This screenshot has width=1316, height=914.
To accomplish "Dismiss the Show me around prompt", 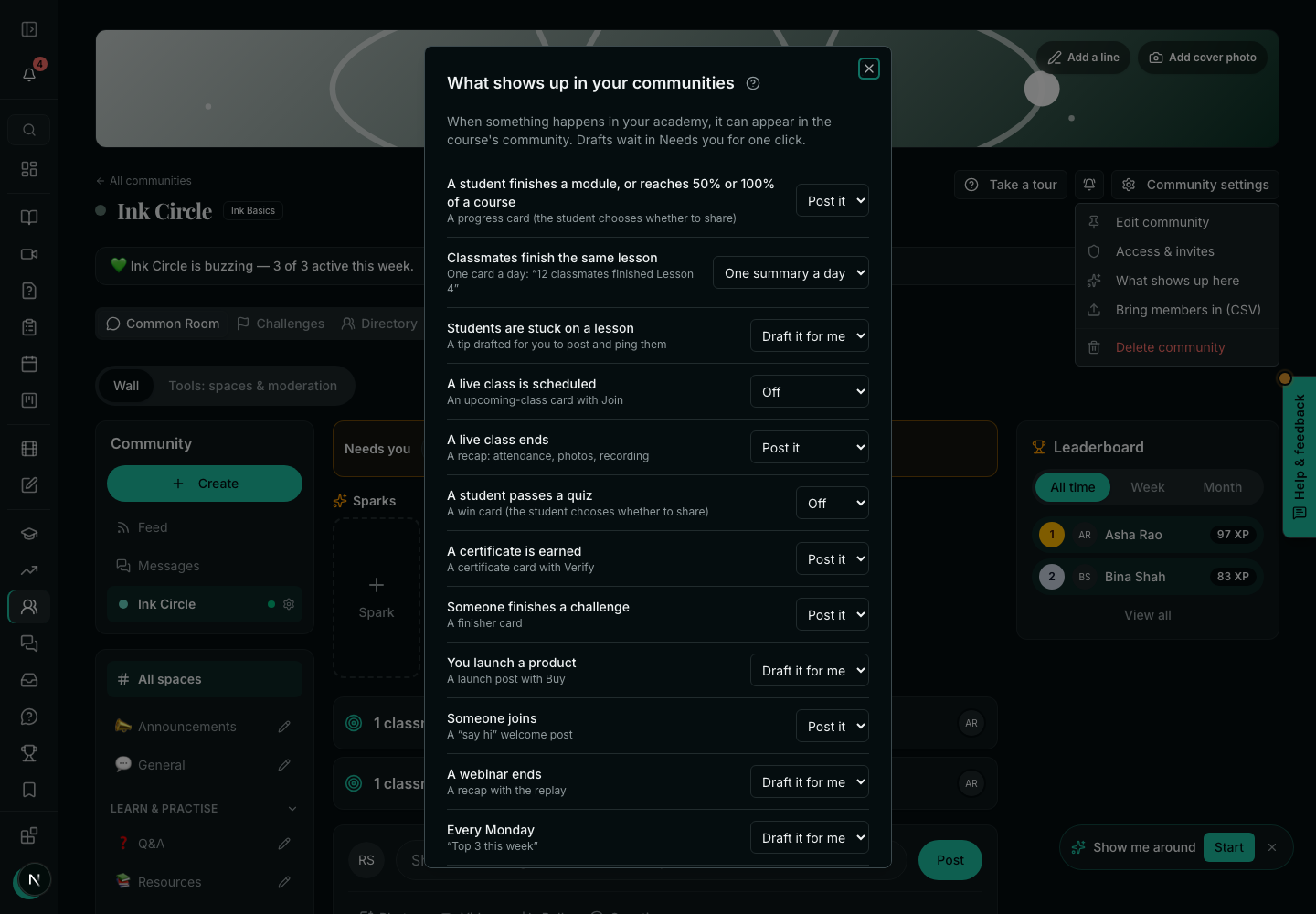I will pyautogui.click(x=1272, y=847).
